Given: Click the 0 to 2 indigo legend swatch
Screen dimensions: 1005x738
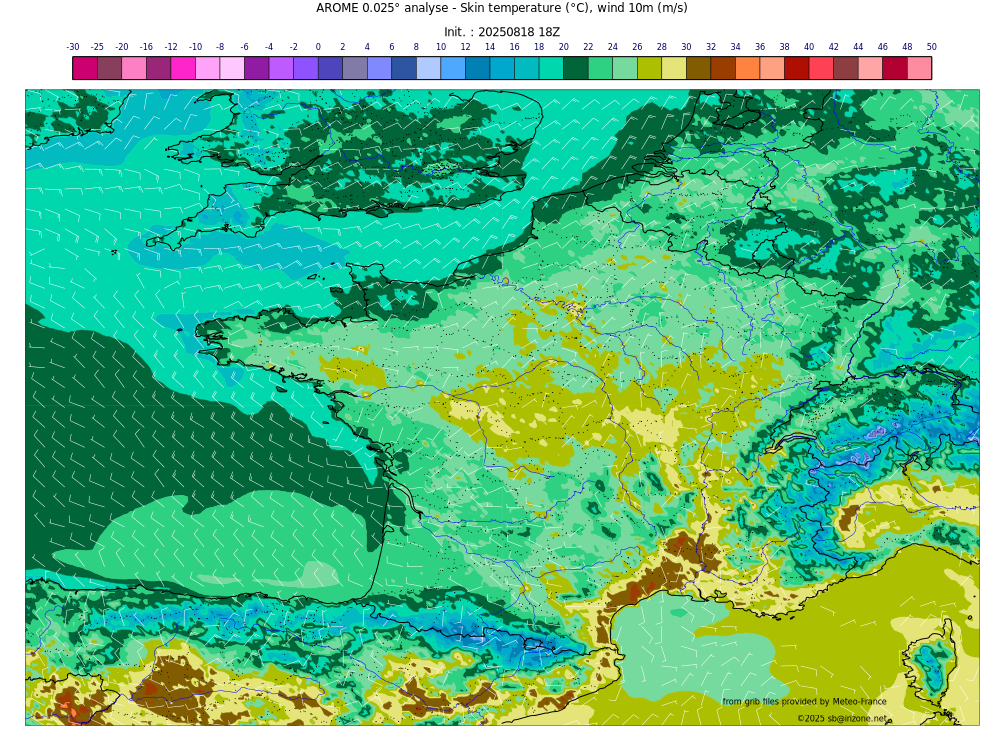Looking at the screenshot, I should point(331,68).
